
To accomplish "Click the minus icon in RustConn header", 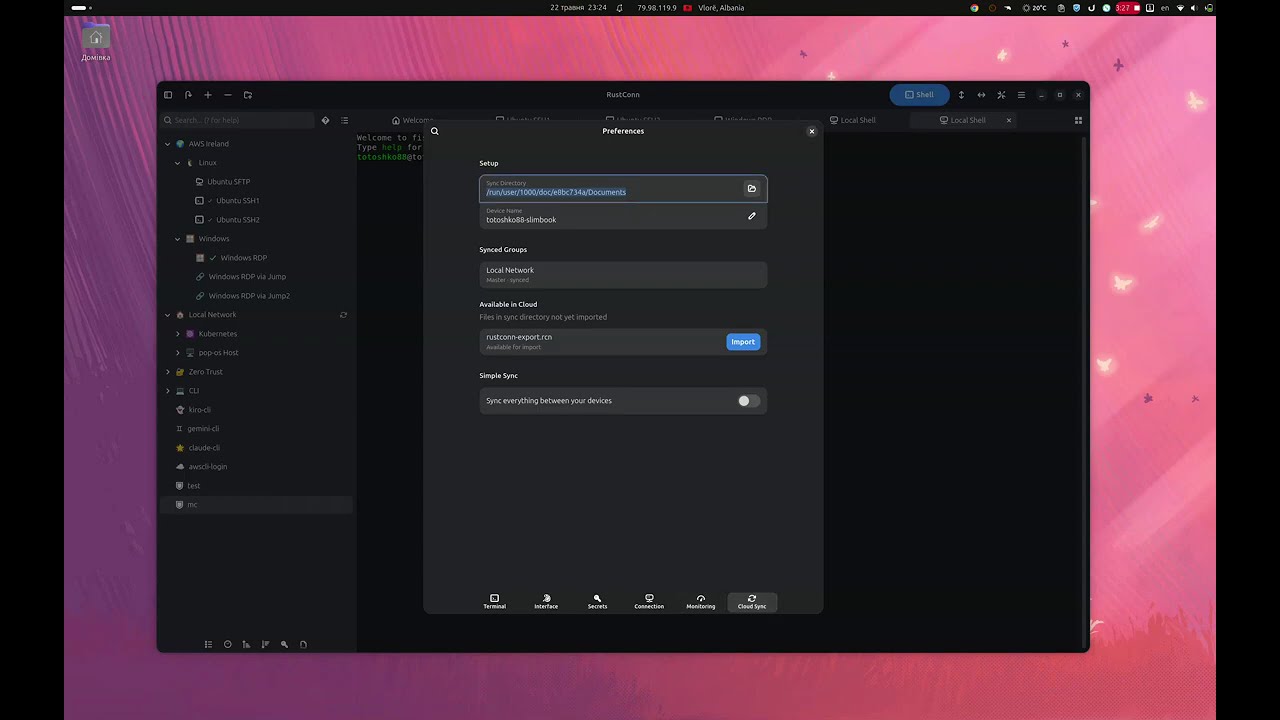I will (x=228, y=95).
